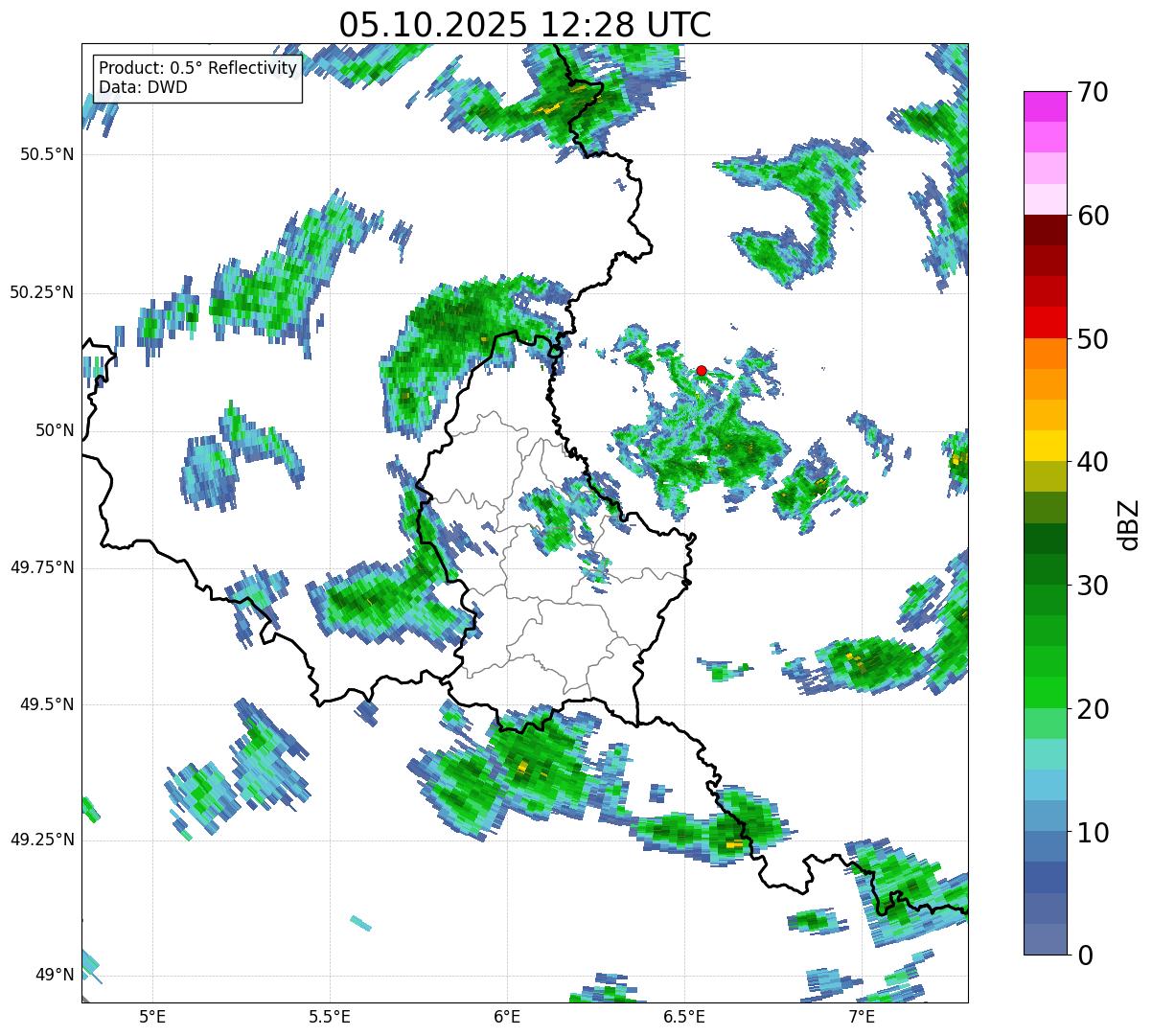Click the 49.75°N latitude tick label
The height and width of the screenshot is (1036, 1152).
click(x=42, y=567)
